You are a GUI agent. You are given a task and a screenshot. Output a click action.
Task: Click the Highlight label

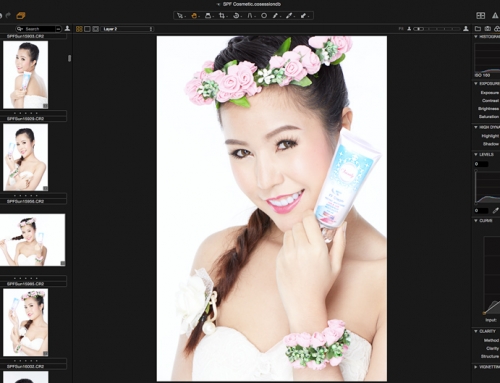point(490,136)
